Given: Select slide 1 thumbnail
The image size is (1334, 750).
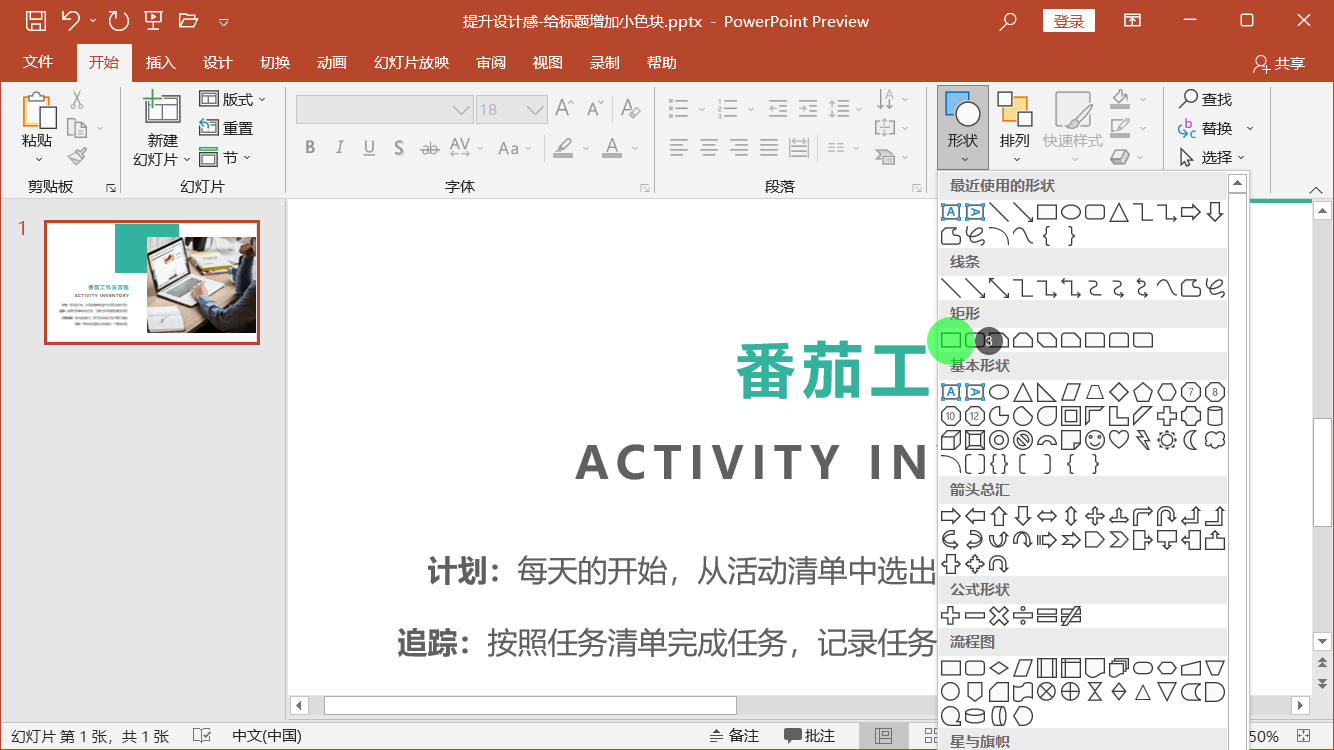Looking at the screenshot, I should pos(152,283).
